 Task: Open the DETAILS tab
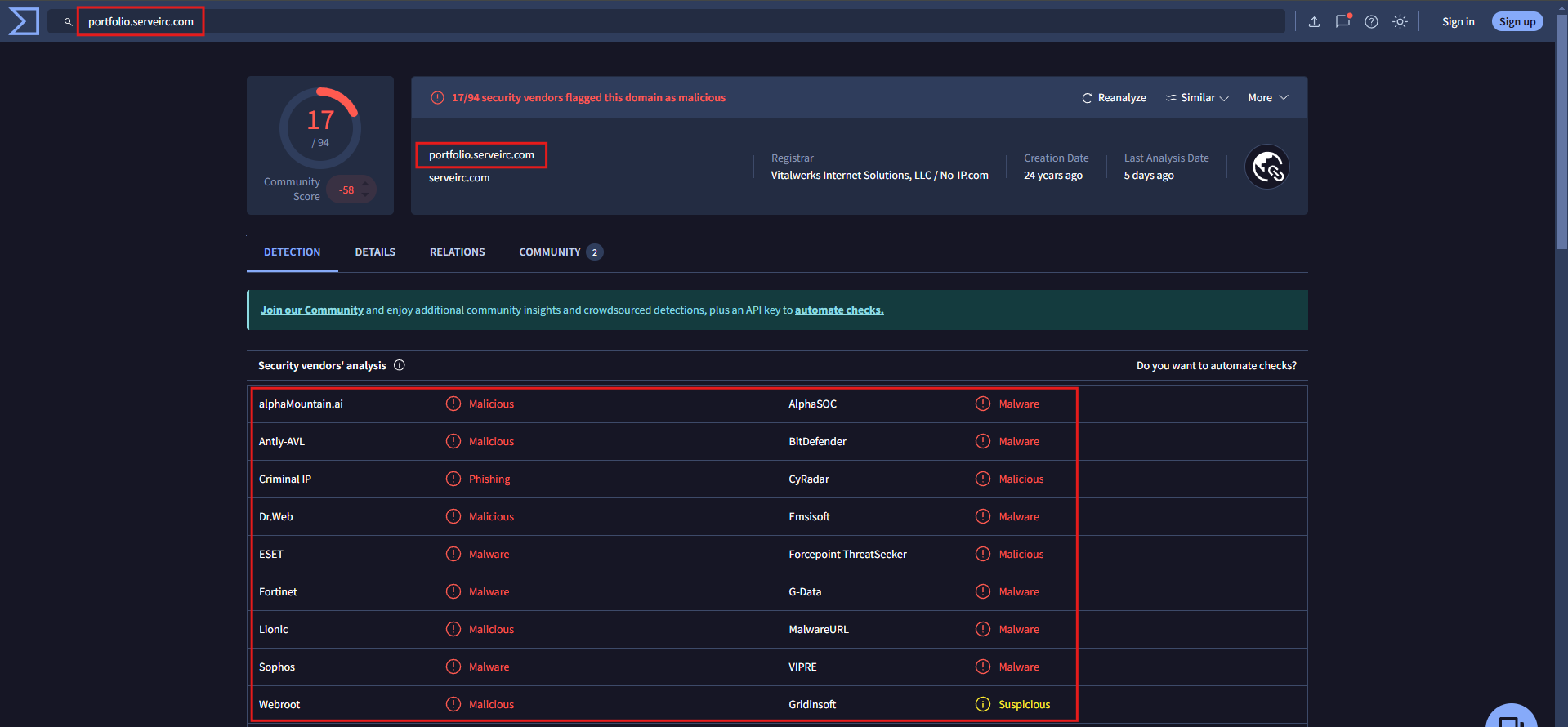click(375, 252)
